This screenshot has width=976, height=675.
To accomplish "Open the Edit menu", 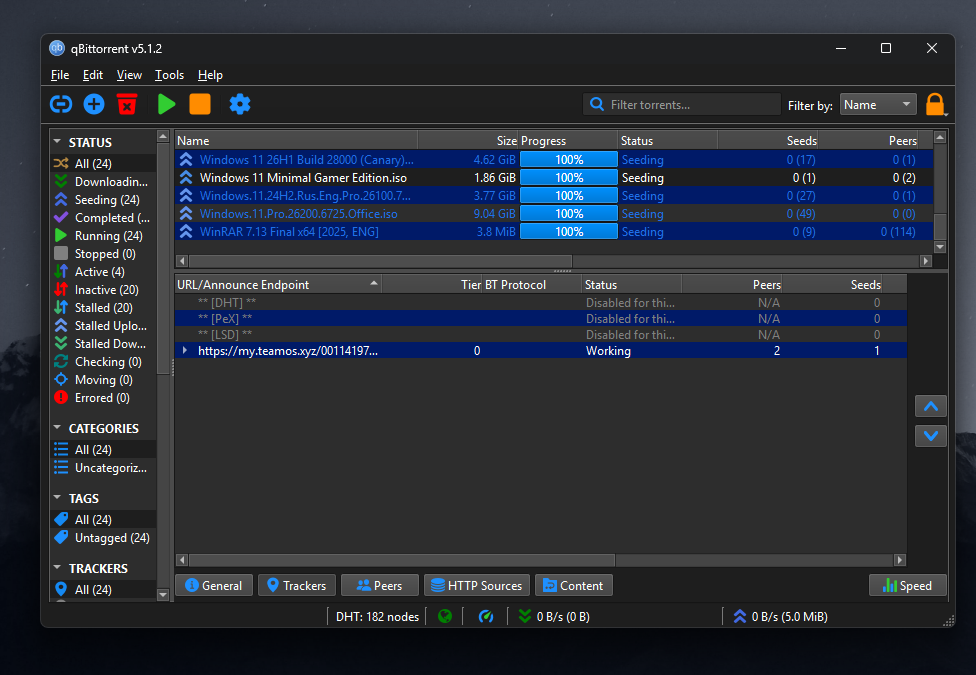I will (93, 75).
